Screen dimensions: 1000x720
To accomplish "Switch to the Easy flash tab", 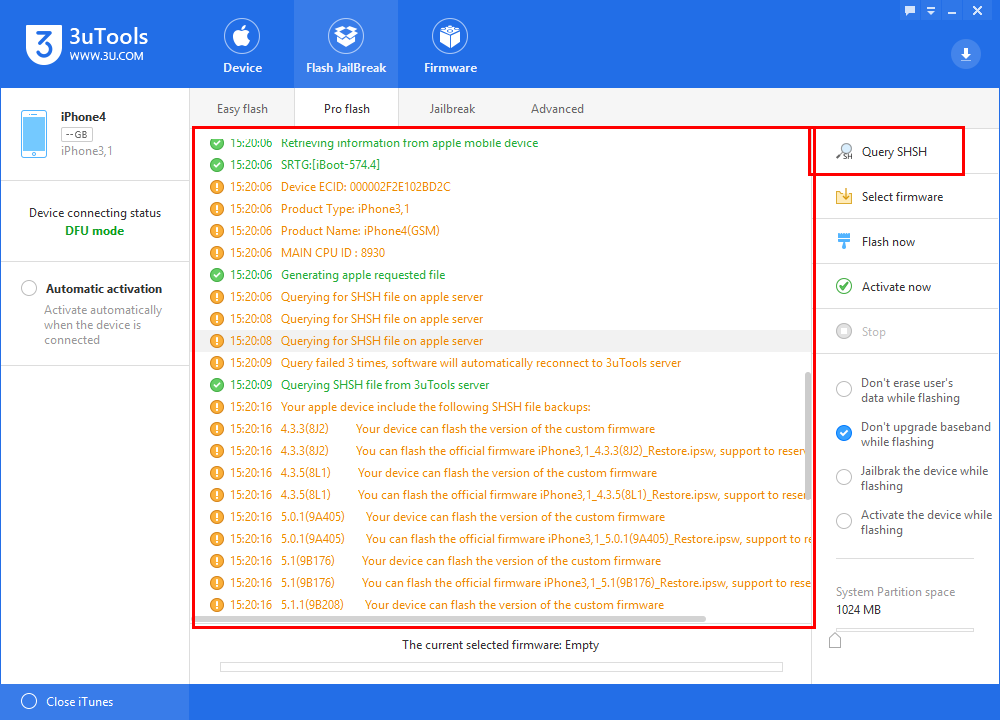I will tap(242, 109).
